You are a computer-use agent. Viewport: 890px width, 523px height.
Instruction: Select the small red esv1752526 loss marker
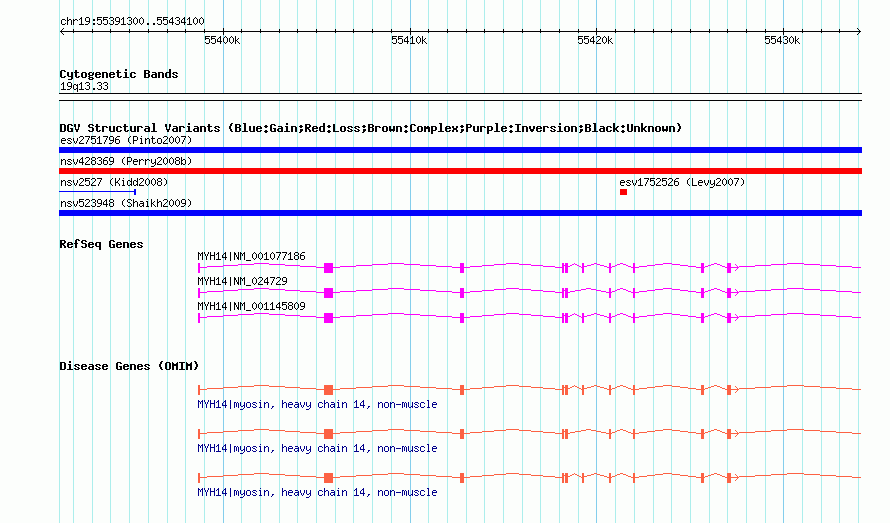(623, 192)
